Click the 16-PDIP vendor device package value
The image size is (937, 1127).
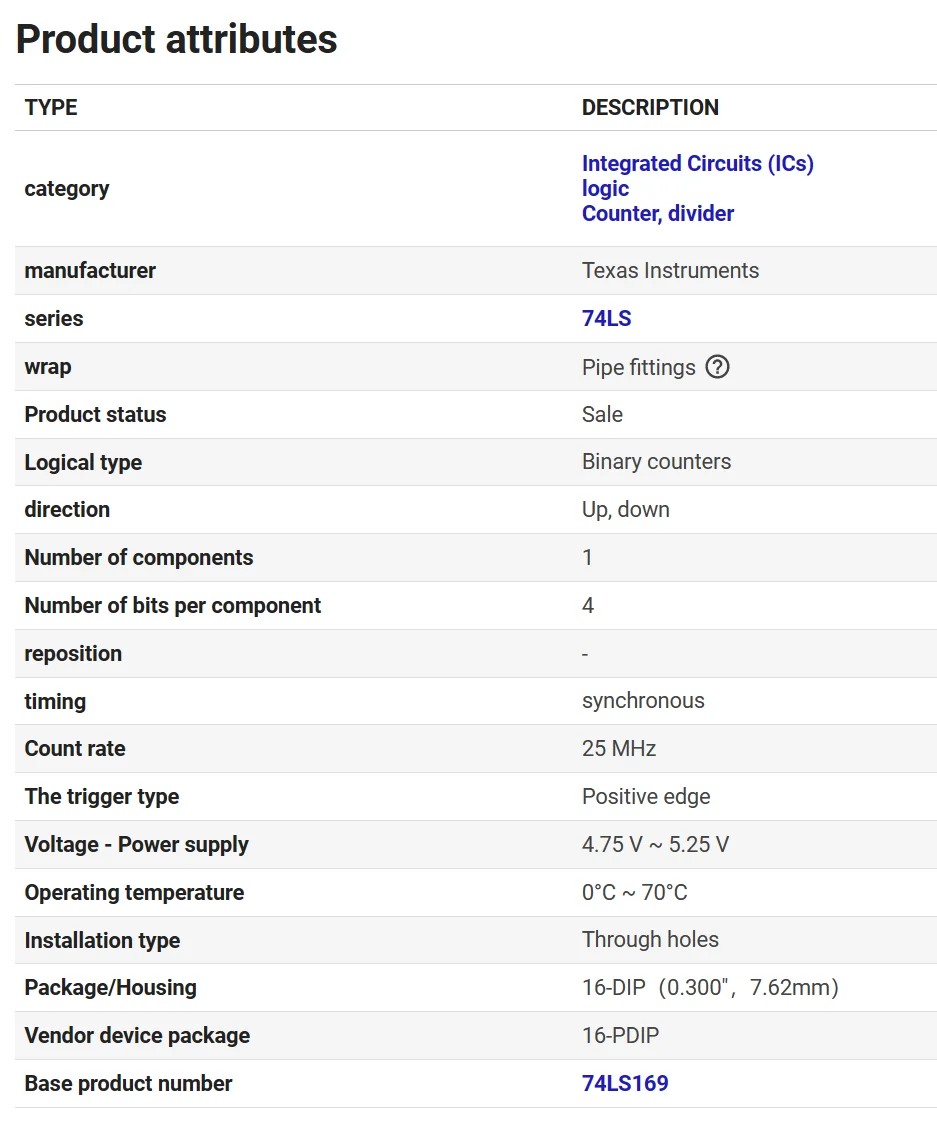[x=620, y=1035]
